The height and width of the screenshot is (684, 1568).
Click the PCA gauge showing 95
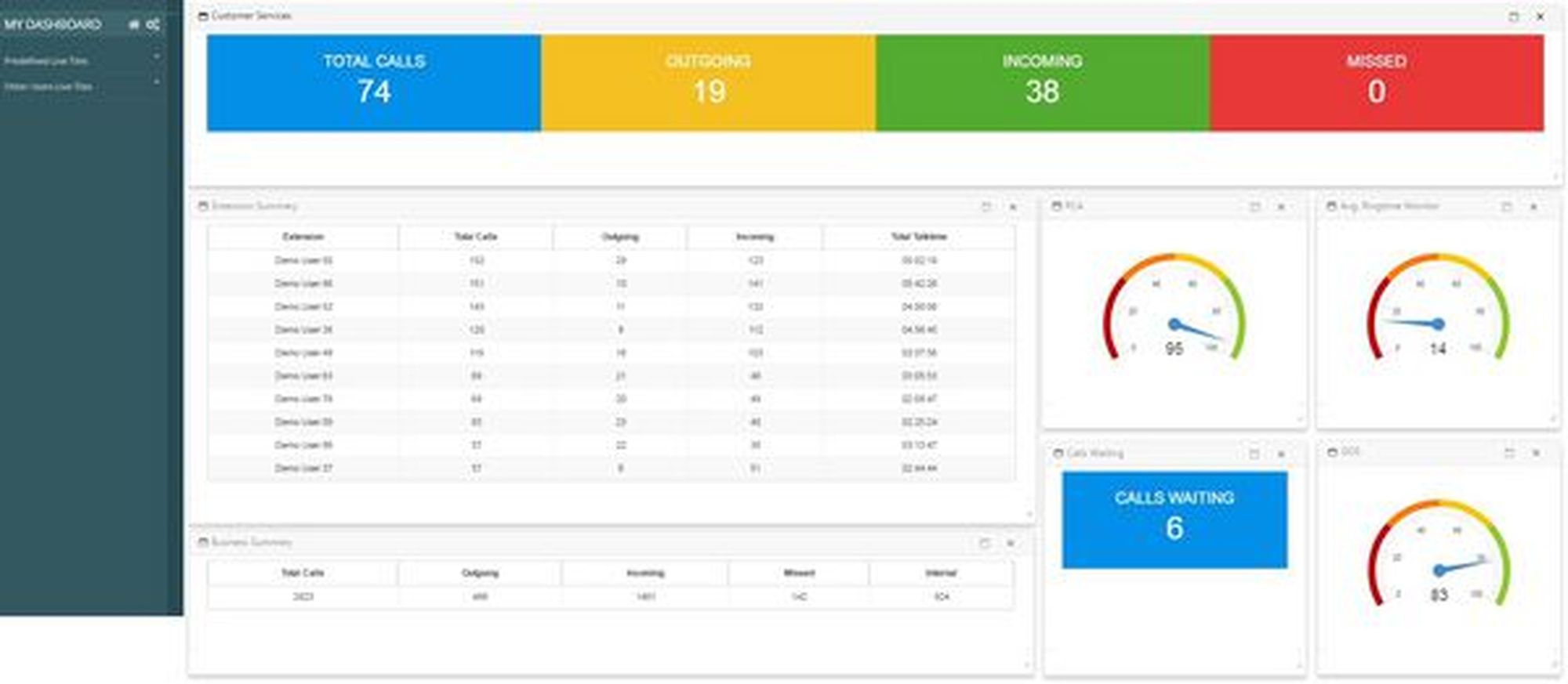point(1174,313)
